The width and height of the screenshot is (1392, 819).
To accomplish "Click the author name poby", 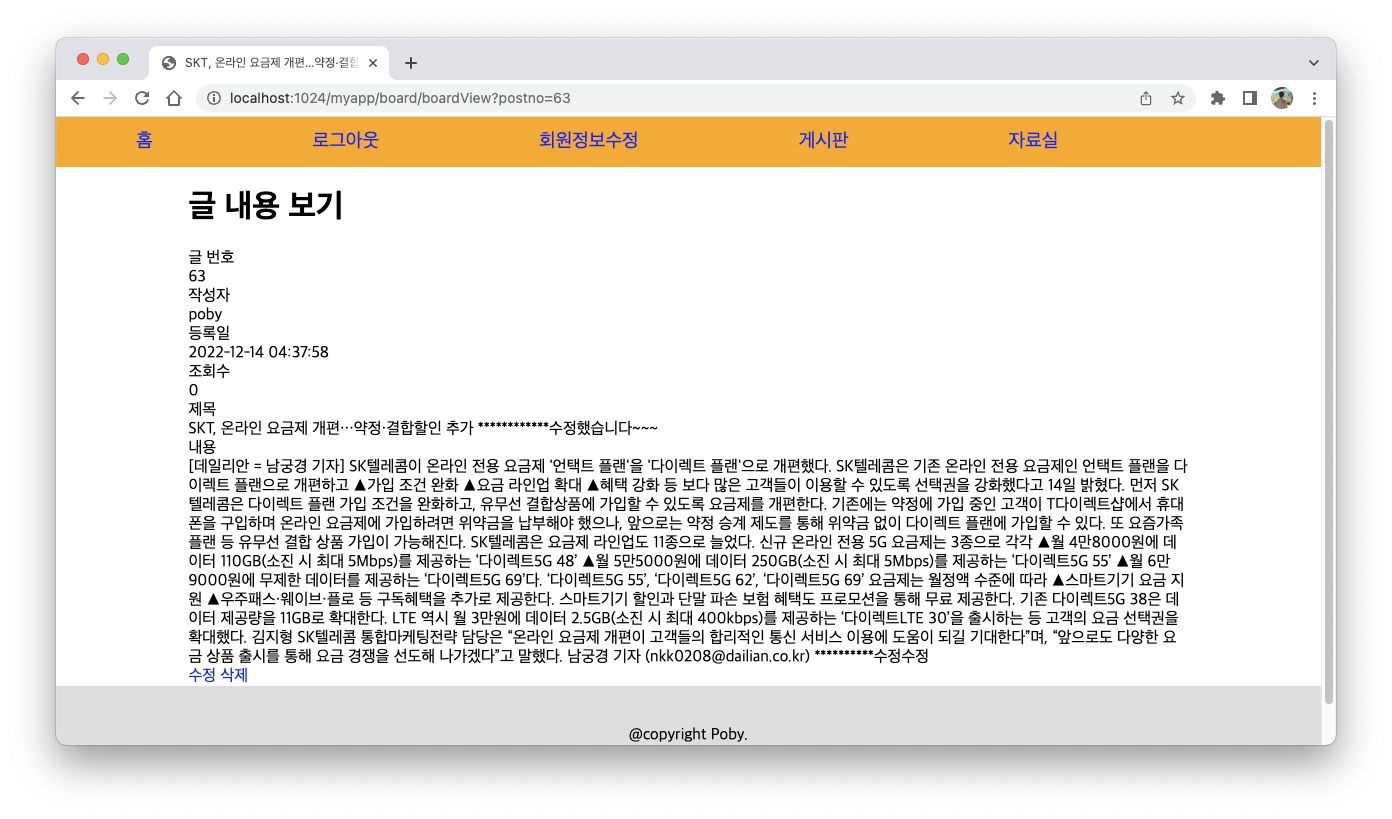I will tap(205, 314).
